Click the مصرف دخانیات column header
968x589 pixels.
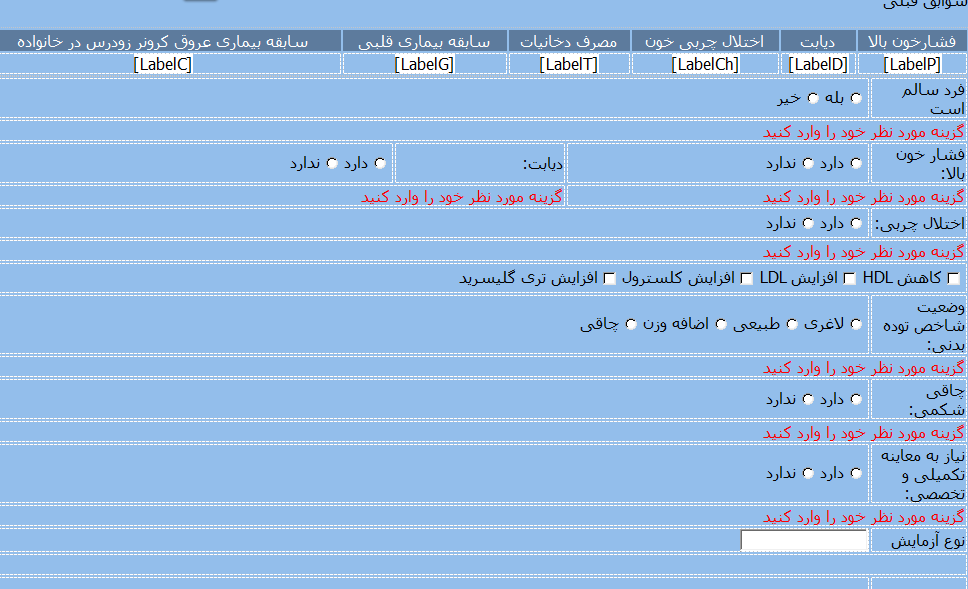click(569, 41)
